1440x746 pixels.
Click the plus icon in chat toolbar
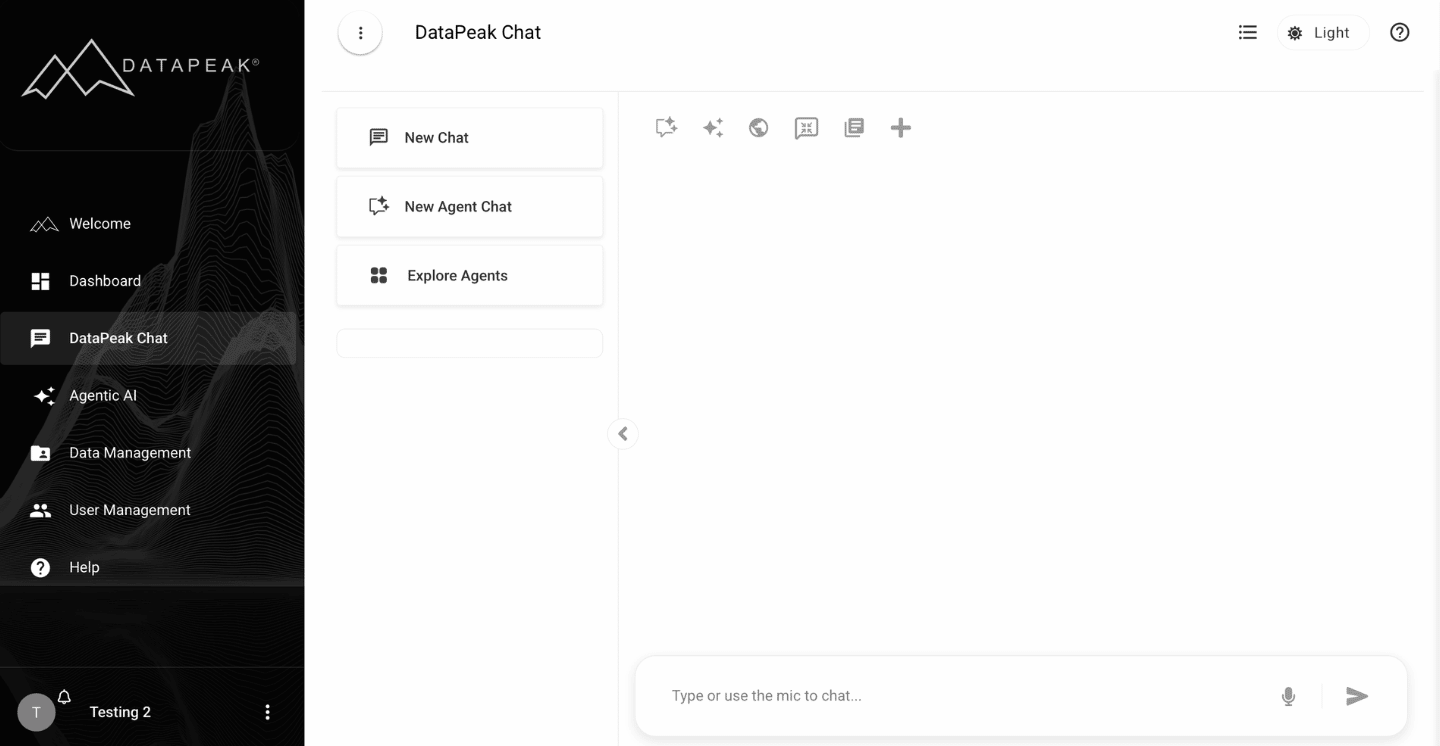pyautogui.click(x=901, y=127)
